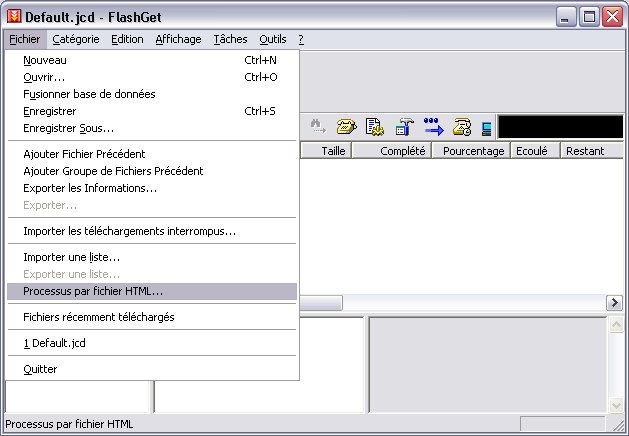Open Fichiers récemment téléchargés
This screenshot has height=436, width=629.
[152, 317]
